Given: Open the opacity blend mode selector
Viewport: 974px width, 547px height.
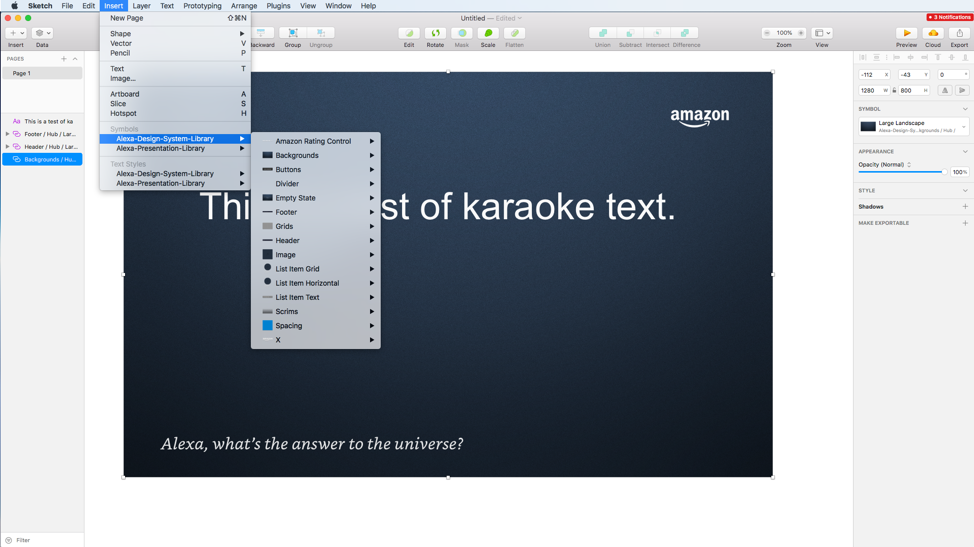Looking at the screenshot, I should [x=909, y=165].
